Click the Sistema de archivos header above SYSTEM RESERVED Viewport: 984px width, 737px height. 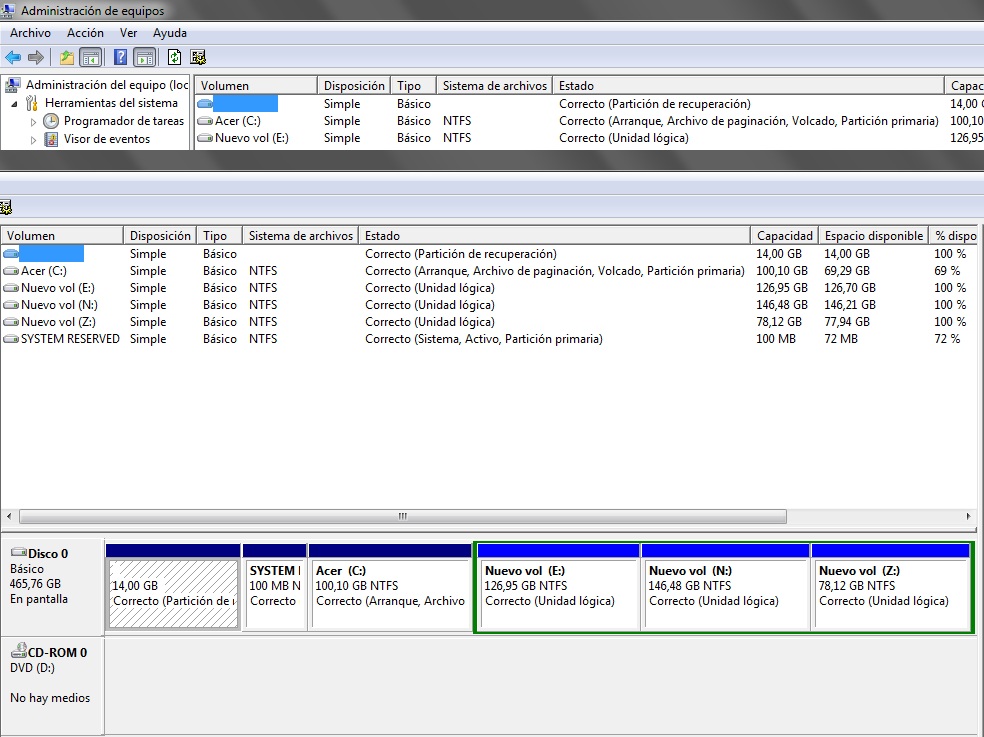click(300, 236)
